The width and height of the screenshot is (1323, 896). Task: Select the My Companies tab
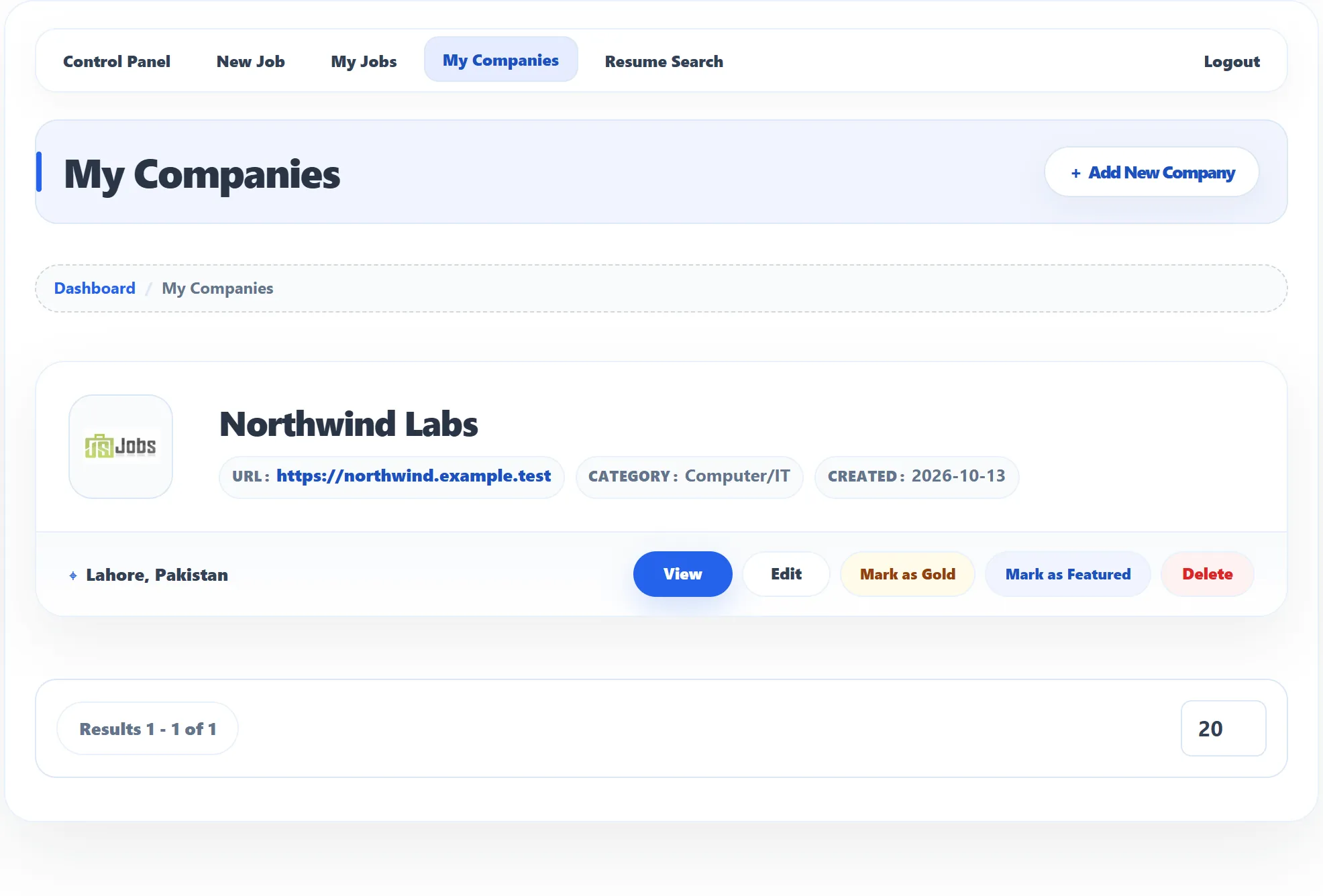click(x=500, y=60)
